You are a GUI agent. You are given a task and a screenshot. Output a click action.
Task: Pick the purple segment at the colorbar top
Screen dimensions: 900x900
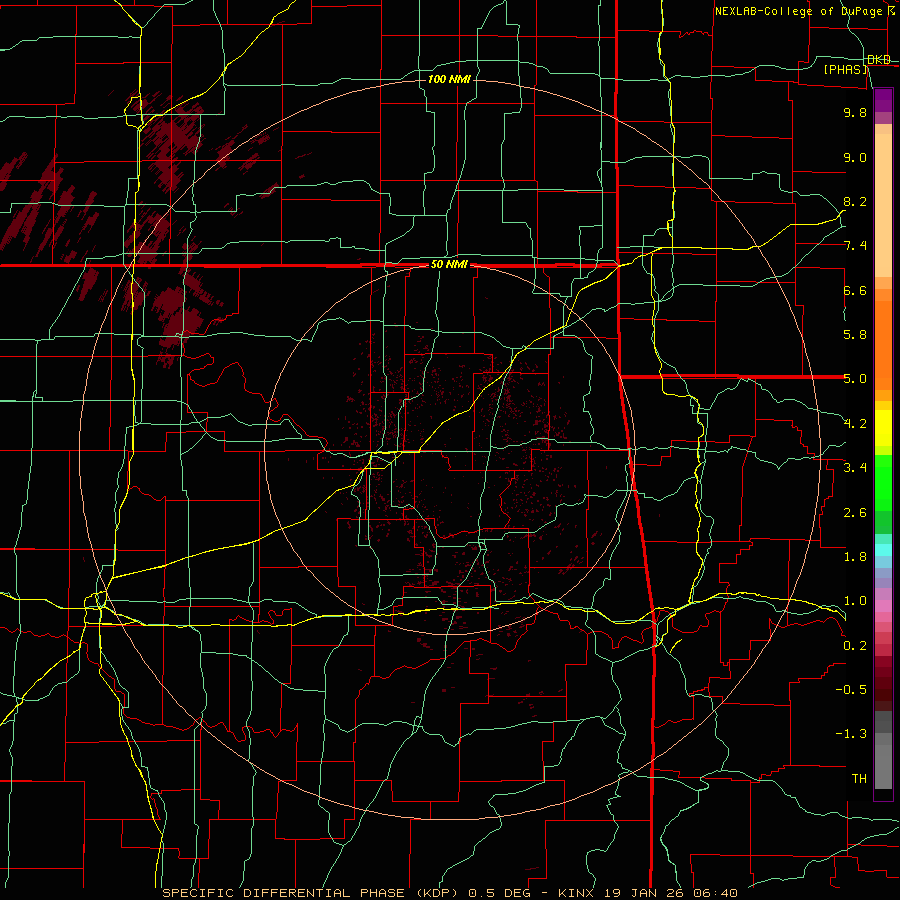(883, 100)
